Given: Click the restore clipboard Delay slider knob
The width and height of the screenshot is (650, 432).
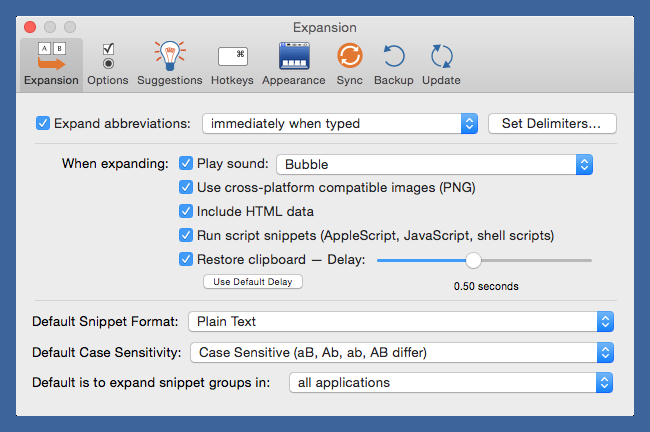Looking at the screenshot, I should click(x=473, y=260).
